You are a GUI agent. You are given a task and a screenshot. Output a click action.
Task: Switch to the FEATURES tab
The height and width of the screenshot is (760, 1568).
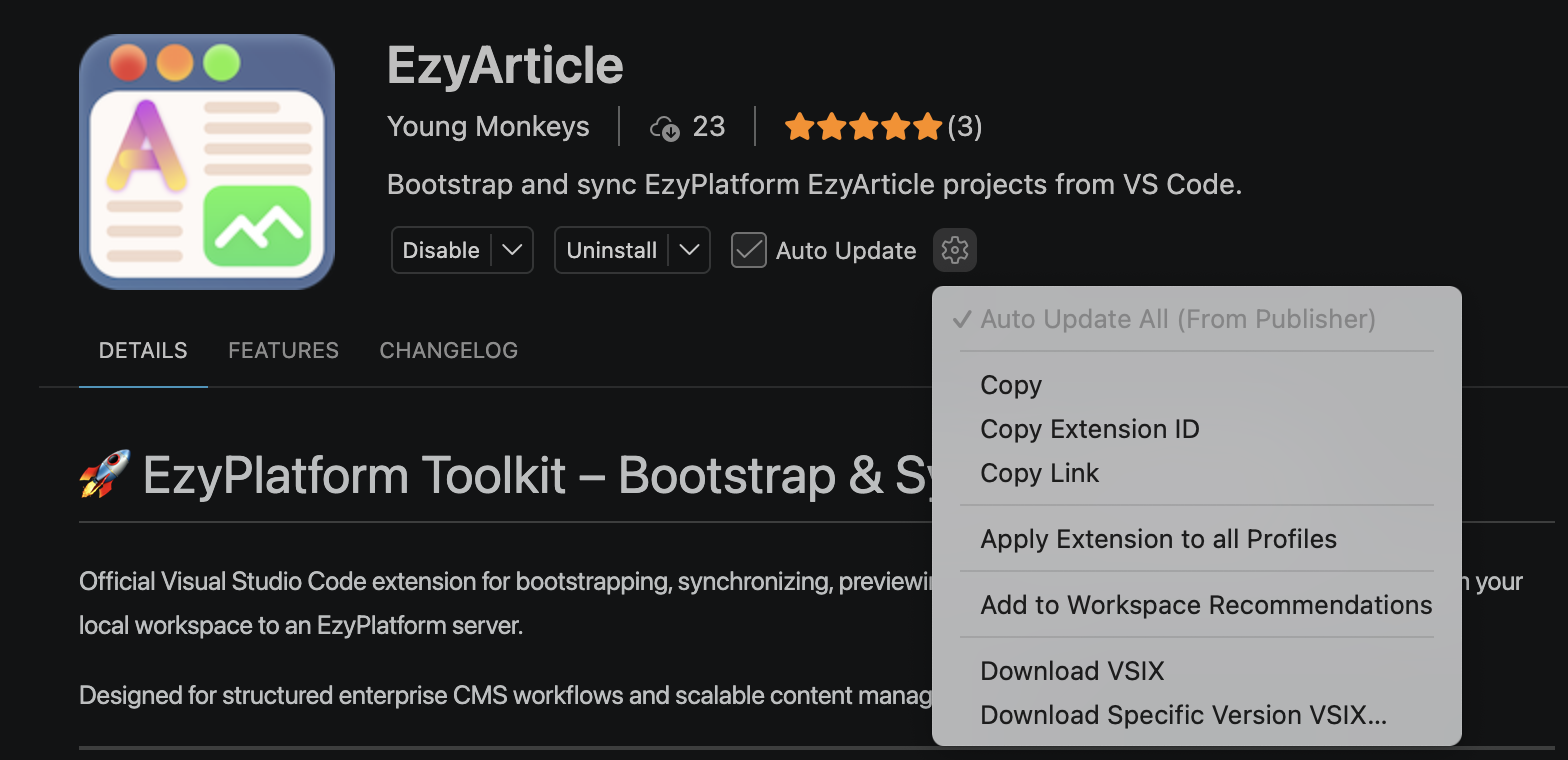coord(283,350)
